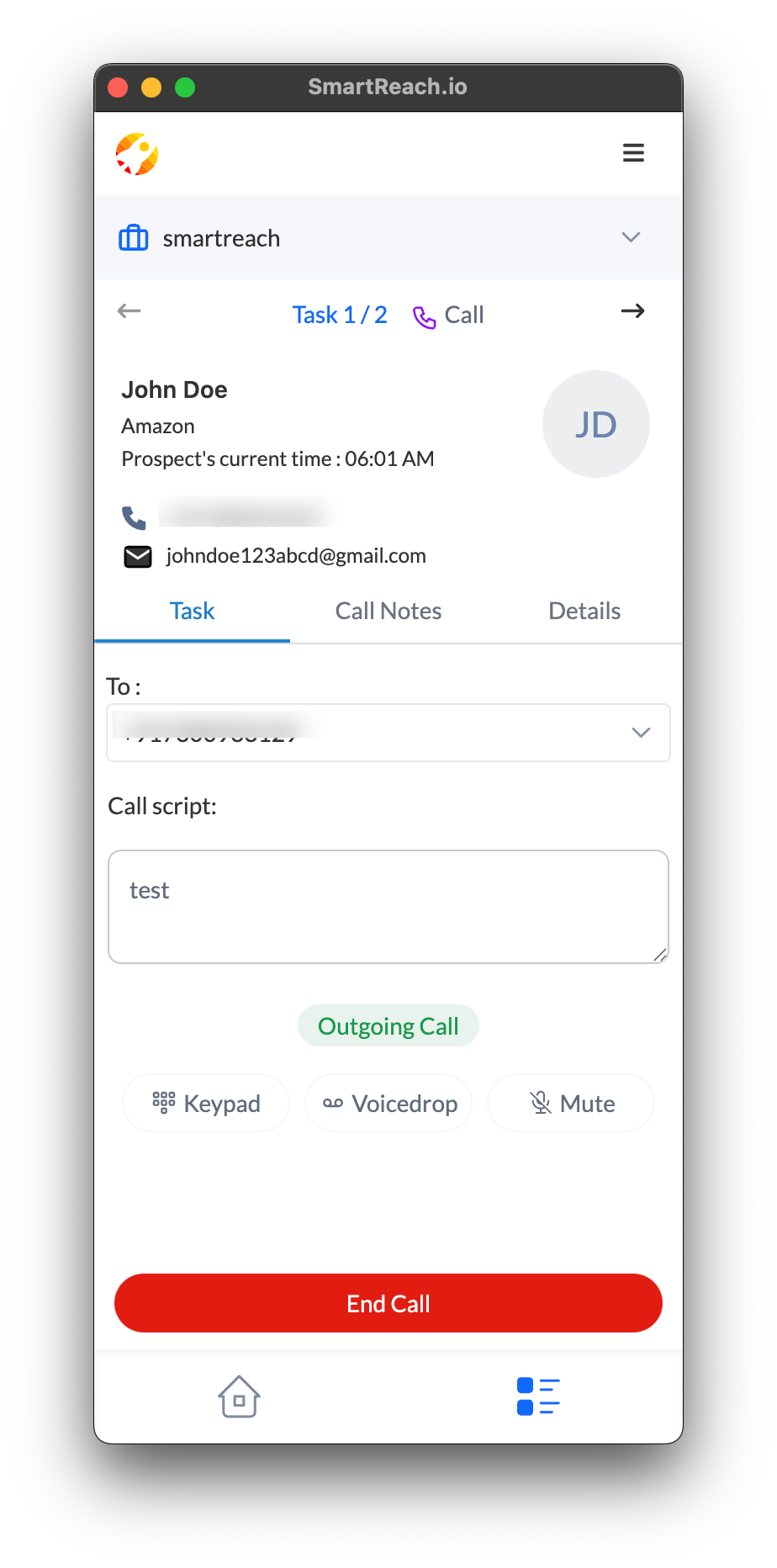Screen dimensions: 777x1568
Task: Open the task list icon in bottom bar
Action: click(x=538, y=1396)
